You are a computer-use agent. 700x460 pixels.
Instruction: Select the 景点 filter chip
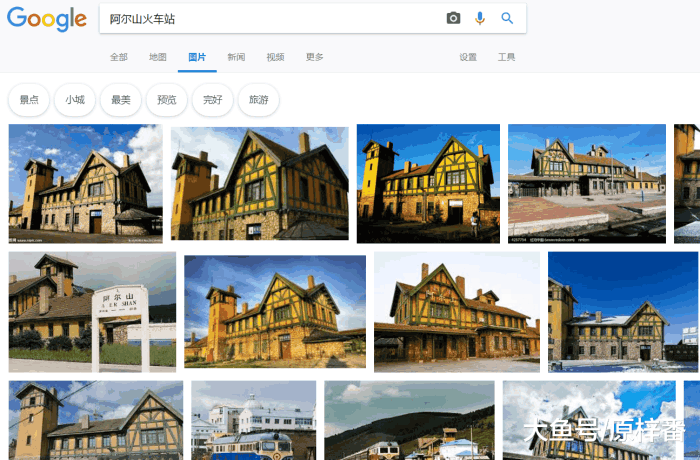(x=29, y=100)
